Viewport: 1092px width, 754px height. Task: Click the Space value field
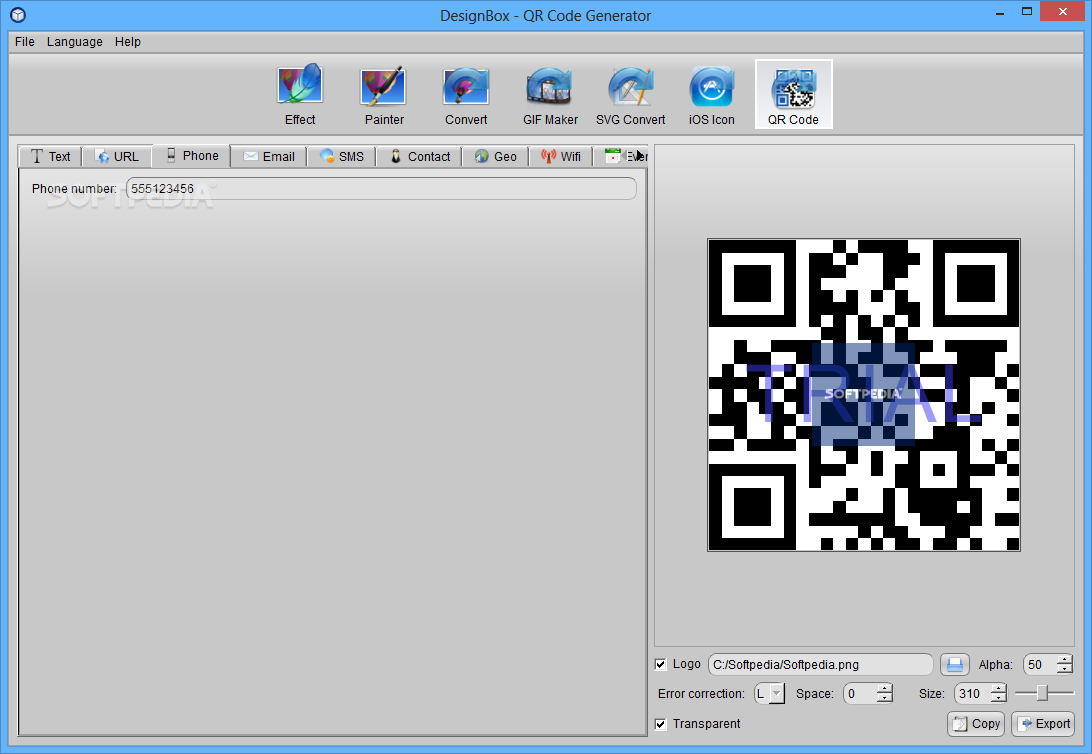click(x=860, y=694)
